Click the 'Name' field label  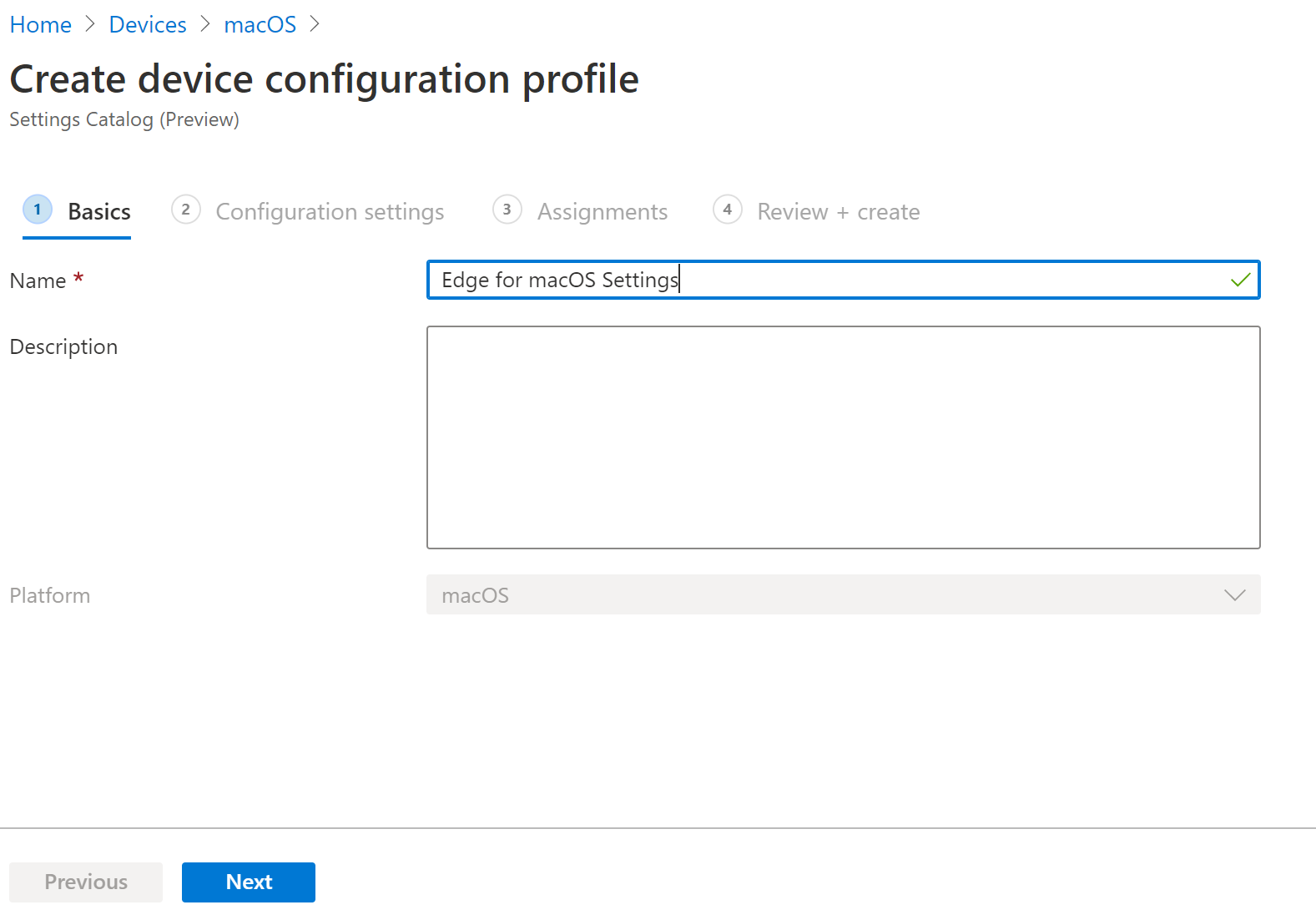click(x=38, y=281)
